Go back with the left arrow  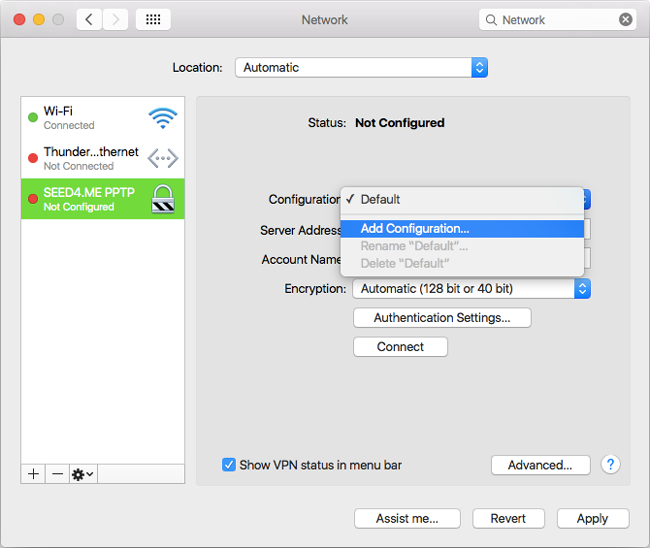(89, 19)
